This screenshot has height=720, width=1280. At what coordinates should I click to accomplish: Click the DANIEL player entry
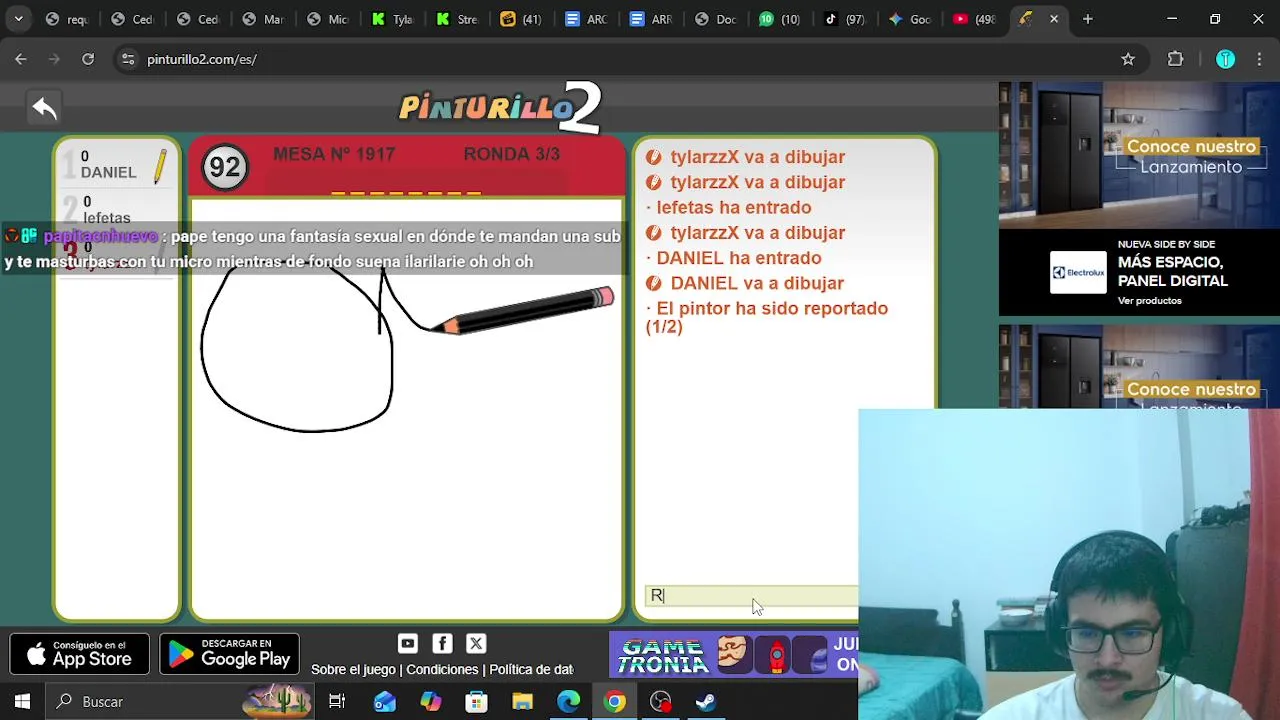point(117,165)
